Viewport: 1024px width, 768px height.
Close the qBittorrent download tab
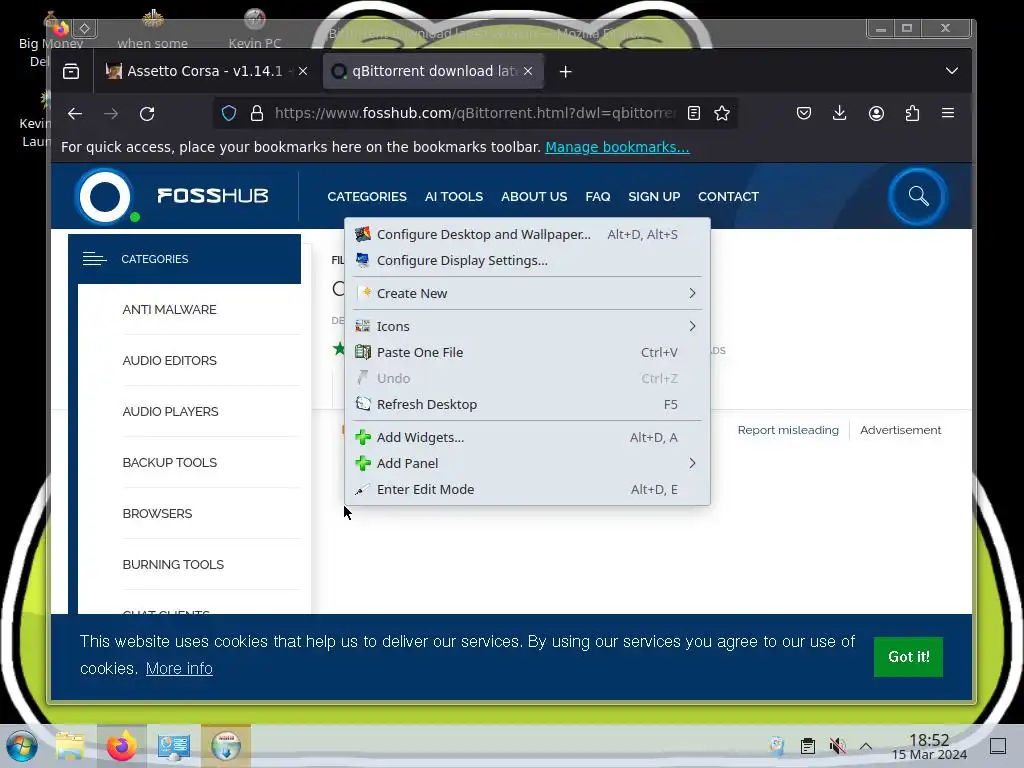click(x=528, y=71)
